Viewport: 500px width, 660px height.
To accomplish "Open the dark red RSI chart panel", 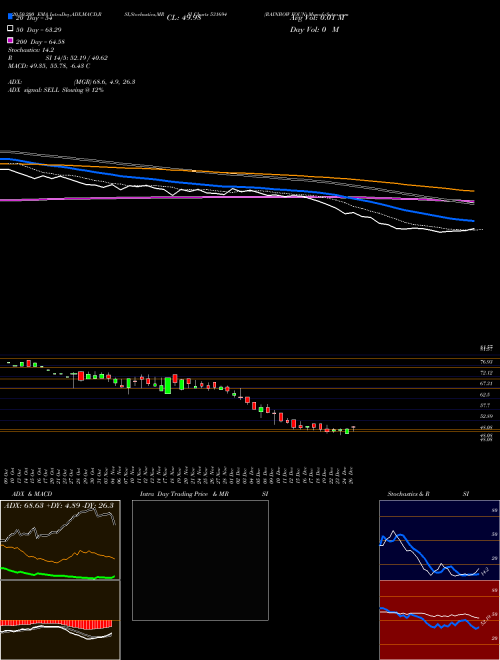I will coord(439,620).
